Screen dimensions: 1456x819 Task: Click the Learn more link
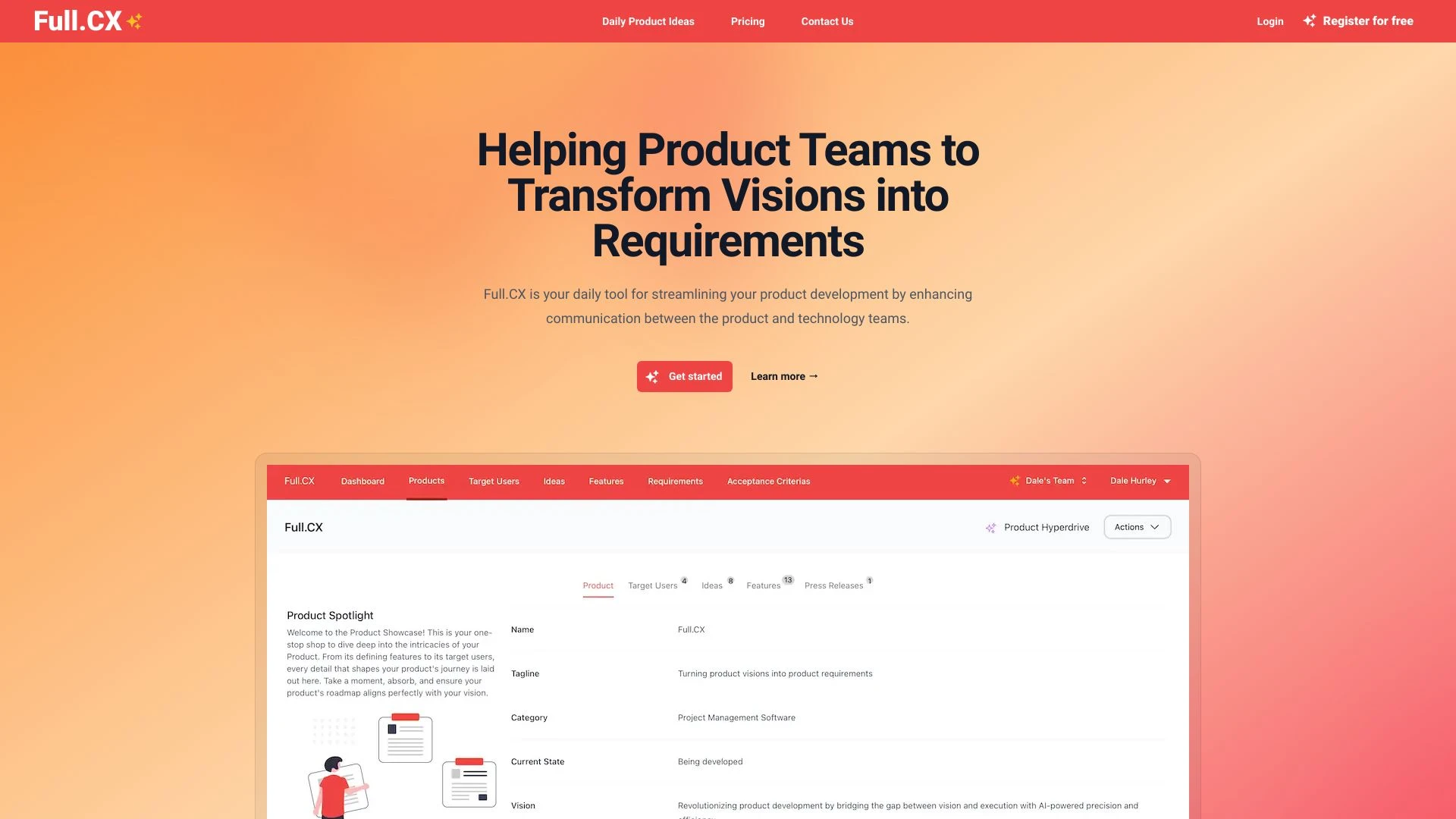[x=784, y=376]
